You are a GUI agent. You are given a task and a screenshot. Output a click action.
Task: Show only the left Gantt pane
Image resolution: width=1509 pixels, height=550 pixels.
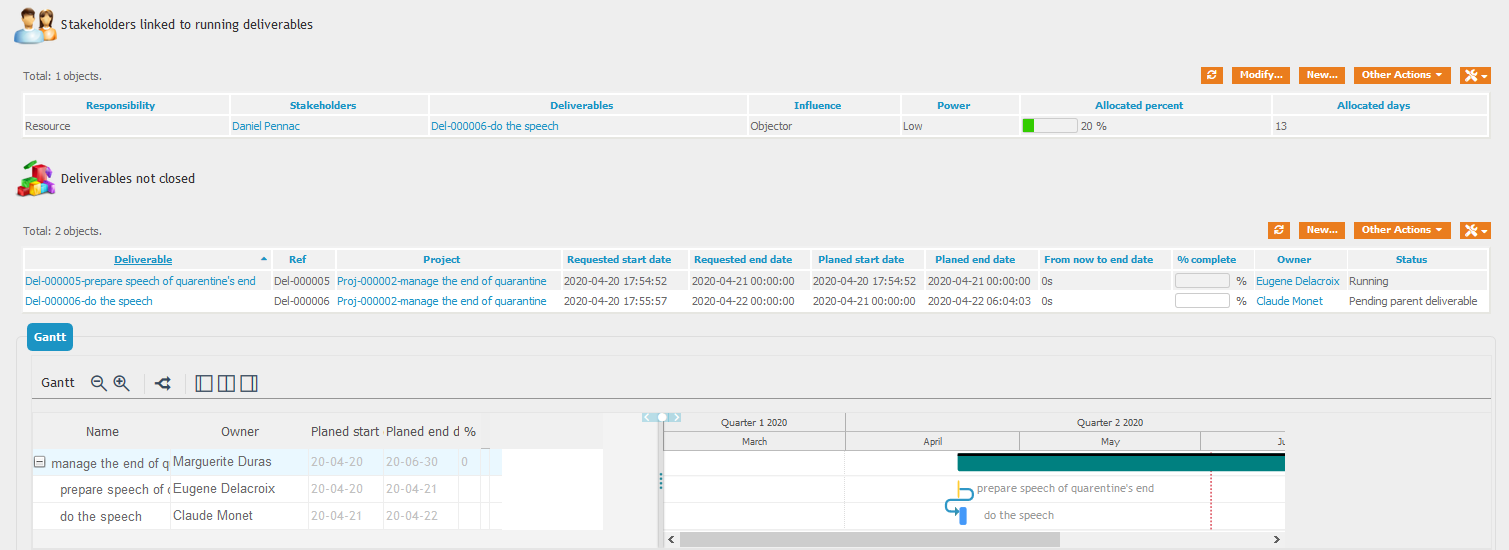click(204, 383)
